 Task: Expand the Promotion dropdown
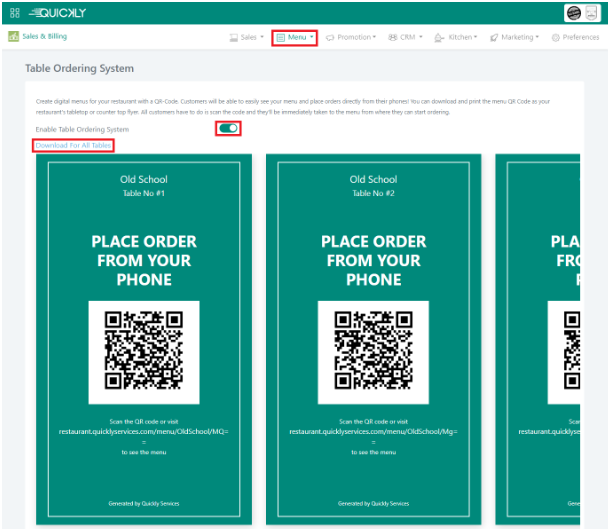tap(350, 37)
